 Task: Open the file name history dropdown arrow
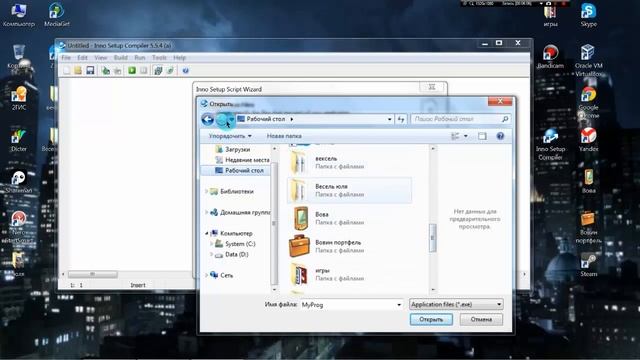(399, 305)
